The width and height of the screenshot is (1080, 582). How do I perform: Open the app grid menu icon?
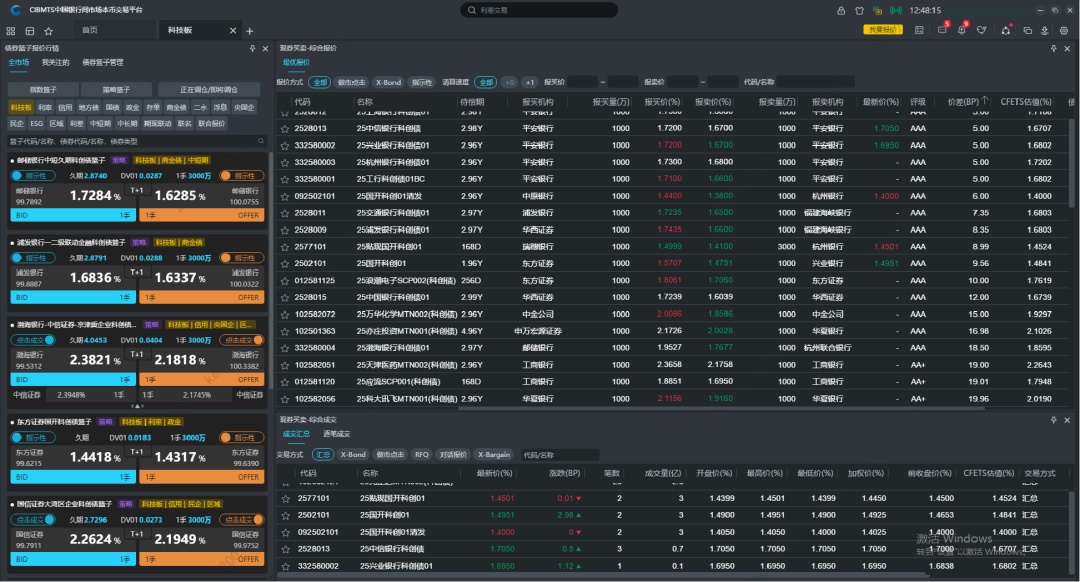click(10, 31)
